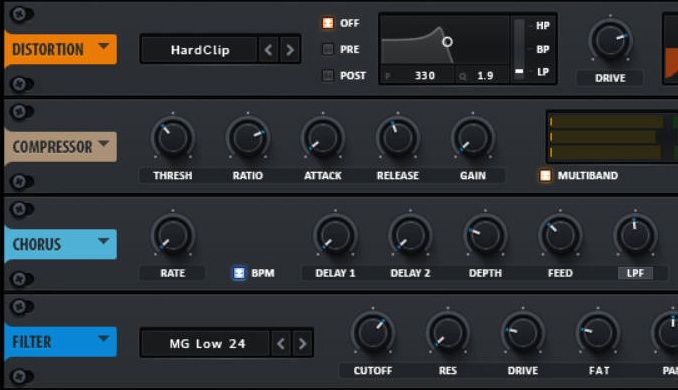The width and height of the screenshot is (678, 390).
Task: Click the HP/BP/LP filter type slider
Action: coord(519,49)
